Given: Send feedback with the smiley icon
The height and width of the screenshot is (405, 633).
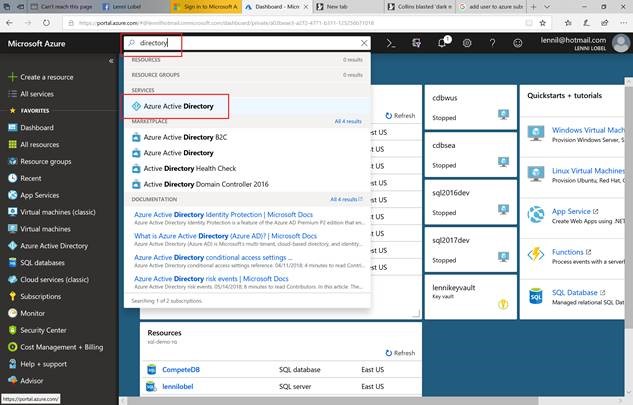Looking at the screenshot, I should click(x=518, y=43).
